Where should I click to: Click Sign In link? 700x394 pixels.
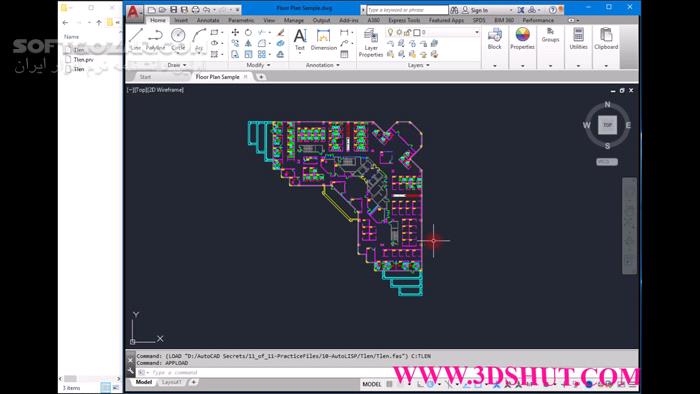point(479,10)
